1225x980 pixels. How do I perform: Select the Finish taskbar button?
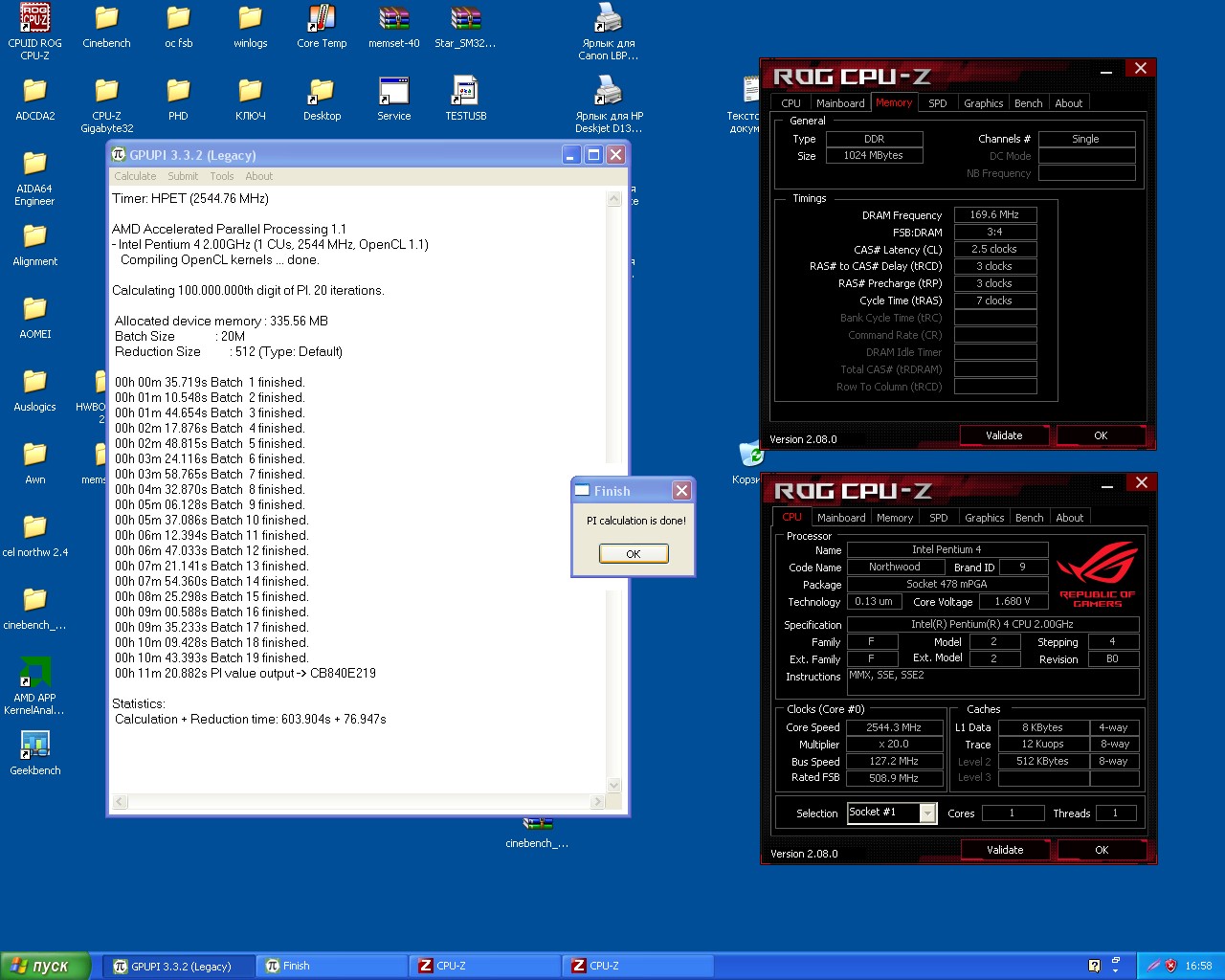(x=331, y=966)
